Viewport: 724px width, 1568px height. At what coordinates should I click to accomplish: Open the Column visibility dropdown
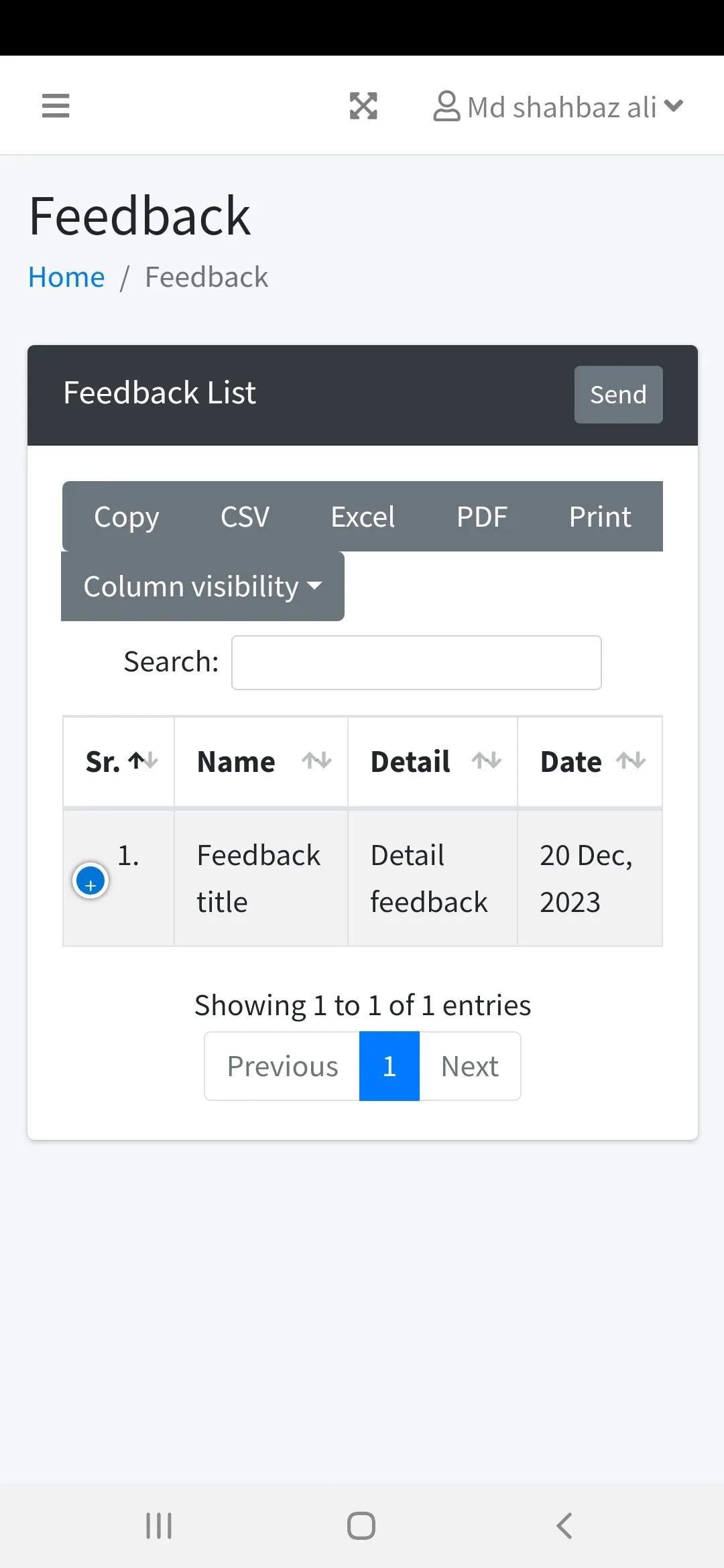coord(202,586)
